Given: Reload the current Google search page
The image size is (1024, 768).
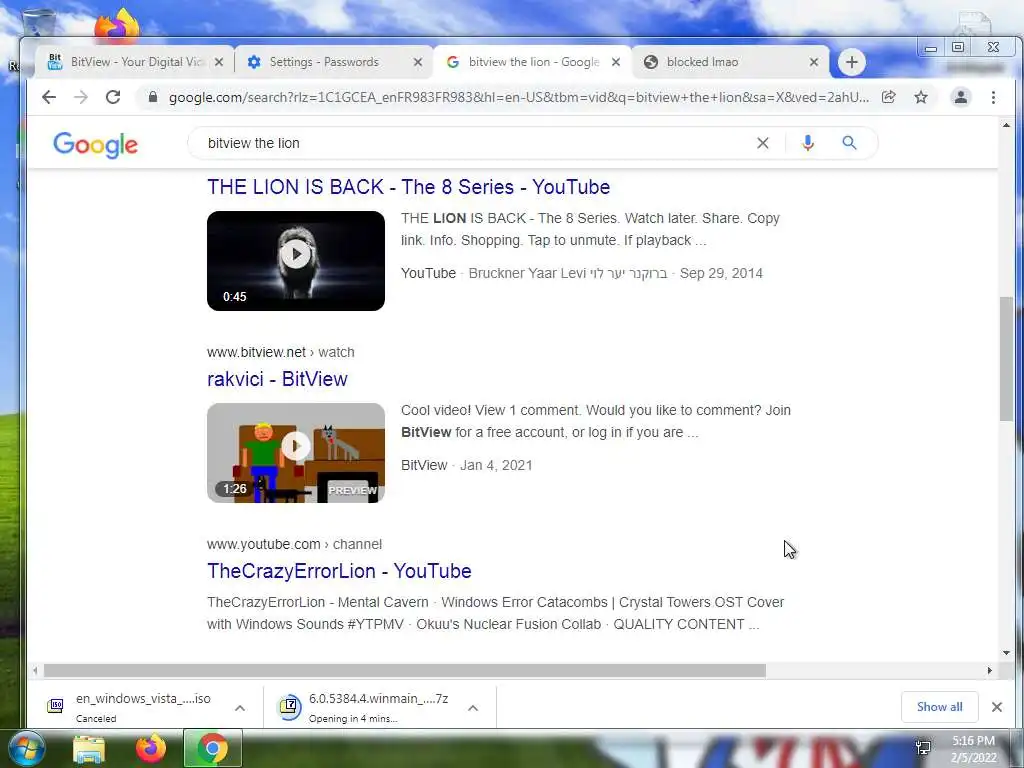Looking at the screenshot, I should tap(113, 97).
